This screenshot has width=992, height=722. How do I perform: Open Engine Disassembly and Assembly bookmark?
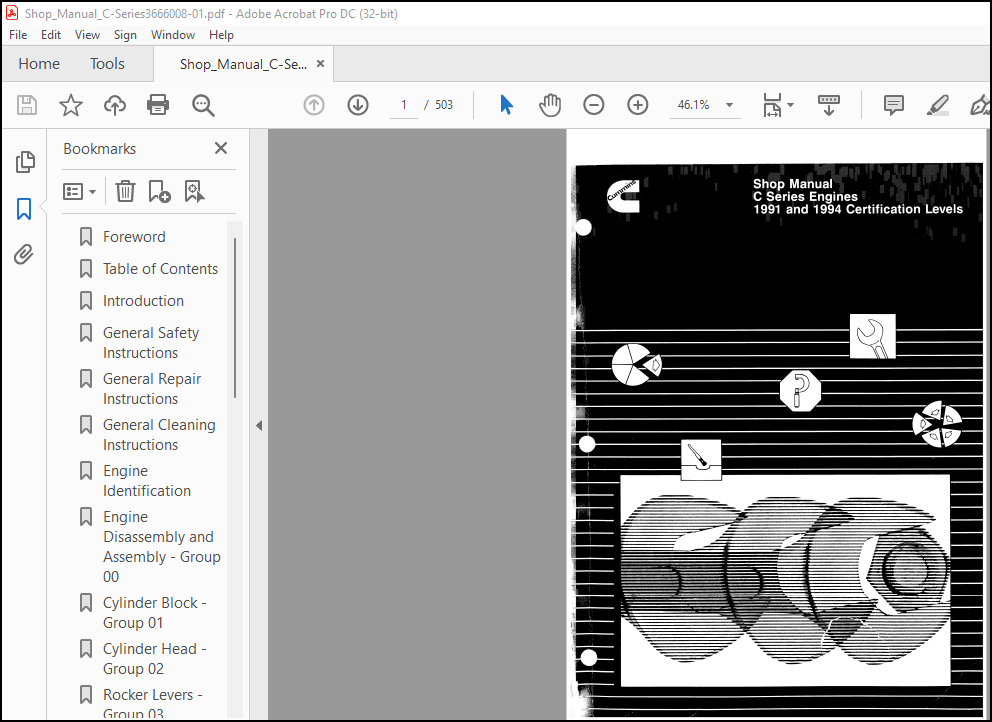tap(161, 547)
